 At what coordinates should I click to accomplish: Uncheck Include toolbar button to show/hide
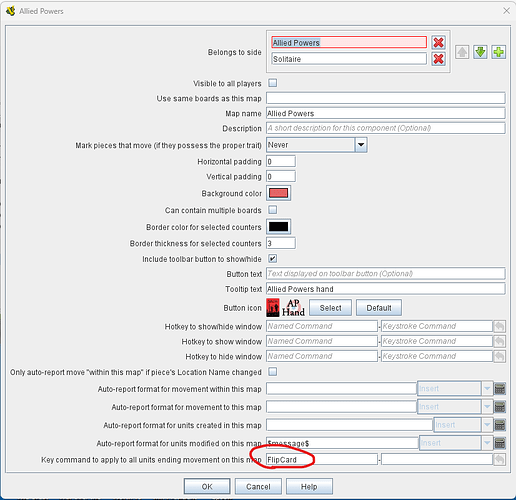click(x=273, y=259)
